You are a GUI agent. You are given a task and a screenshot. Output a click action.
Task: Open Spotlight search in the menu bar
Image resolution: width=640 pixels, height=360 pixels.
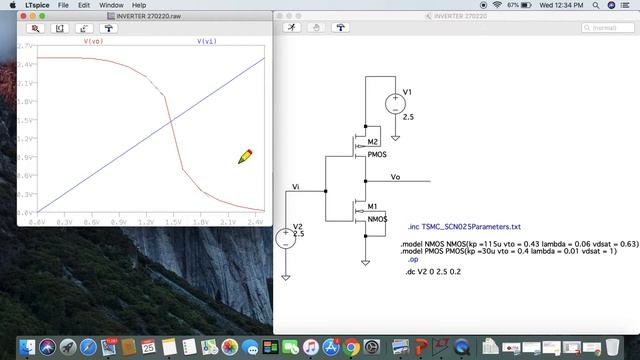point(596,5)
